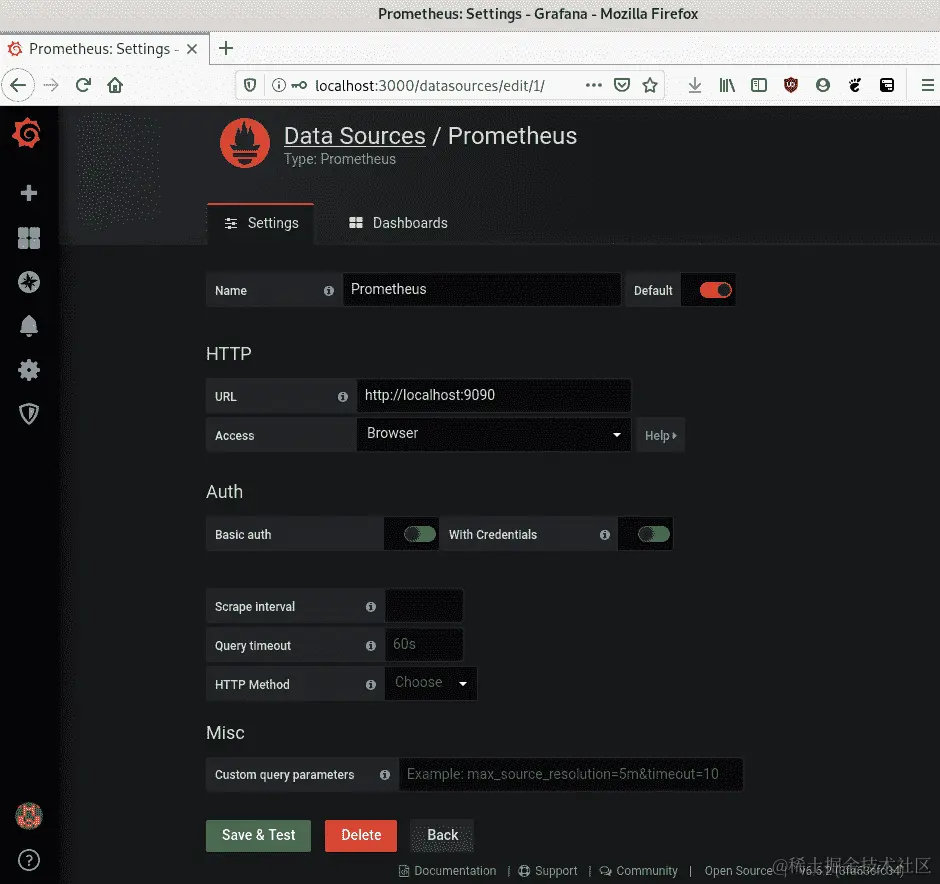Reload the page in Firefox
The image size is (940, 884).
83,85
